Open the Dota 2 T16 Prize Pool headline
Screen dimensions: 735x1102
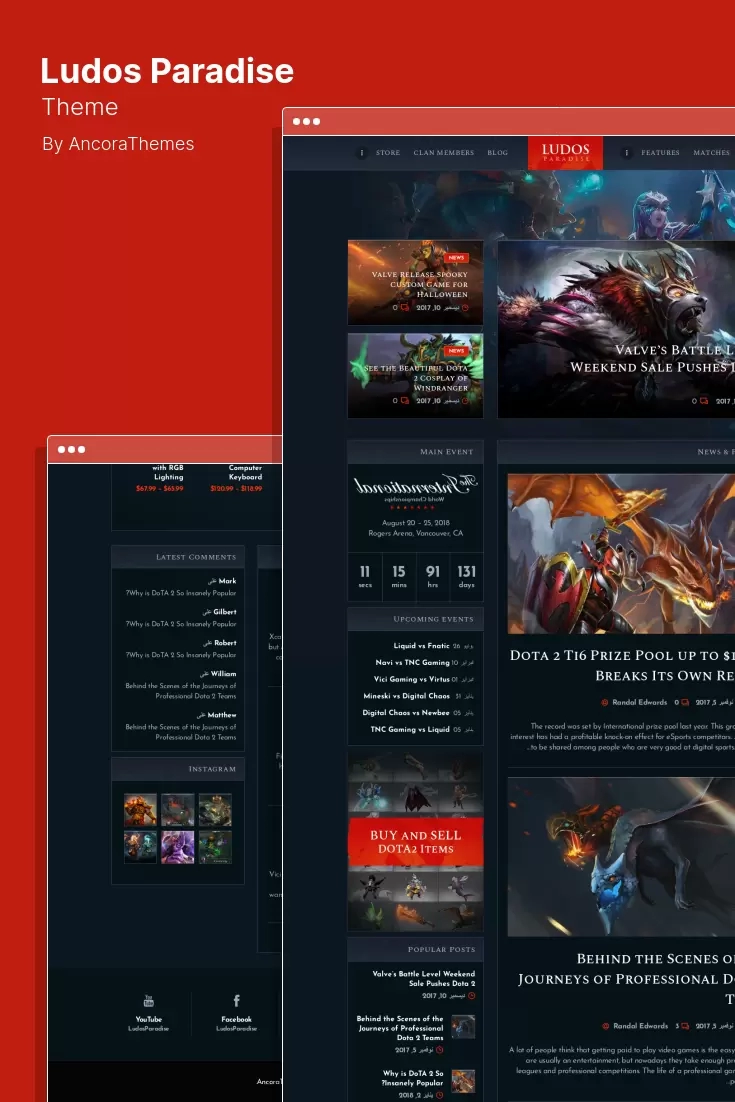(x=622, y=665)
